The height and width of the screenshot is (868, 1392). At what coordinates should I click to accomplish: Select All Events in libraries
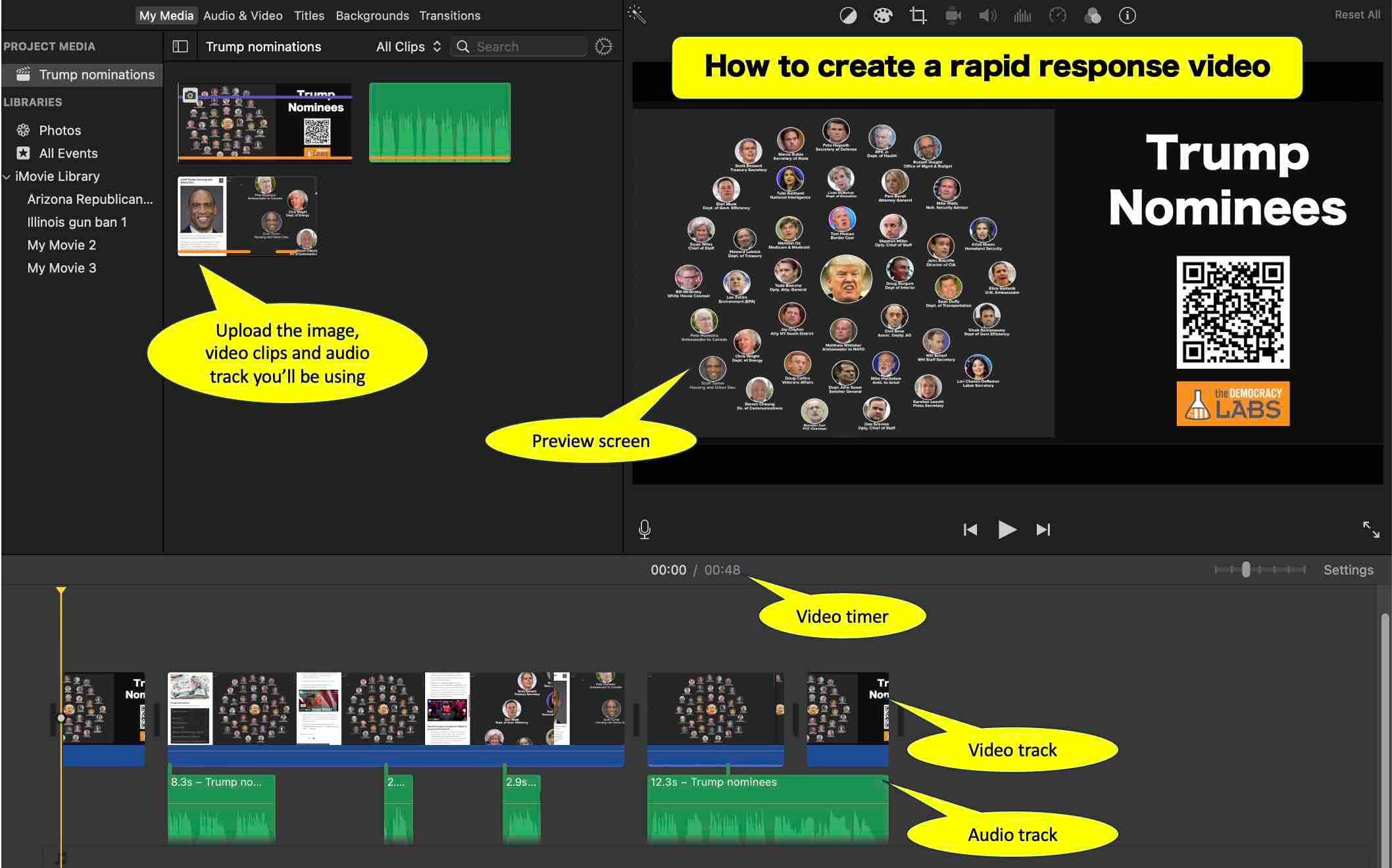pos(68,153)
